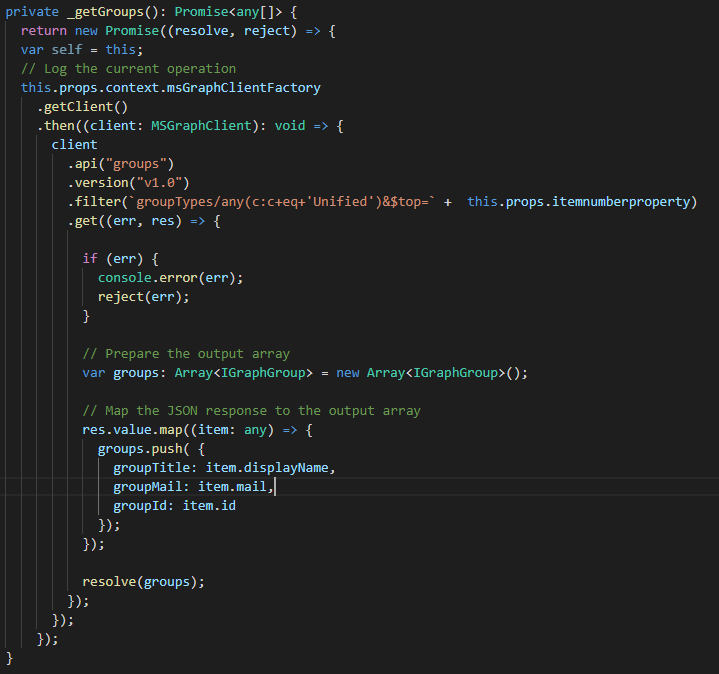This screenshot has height=674, width=719.
Task: Click '.api("groups")' line
Action: tap(121, 164)
